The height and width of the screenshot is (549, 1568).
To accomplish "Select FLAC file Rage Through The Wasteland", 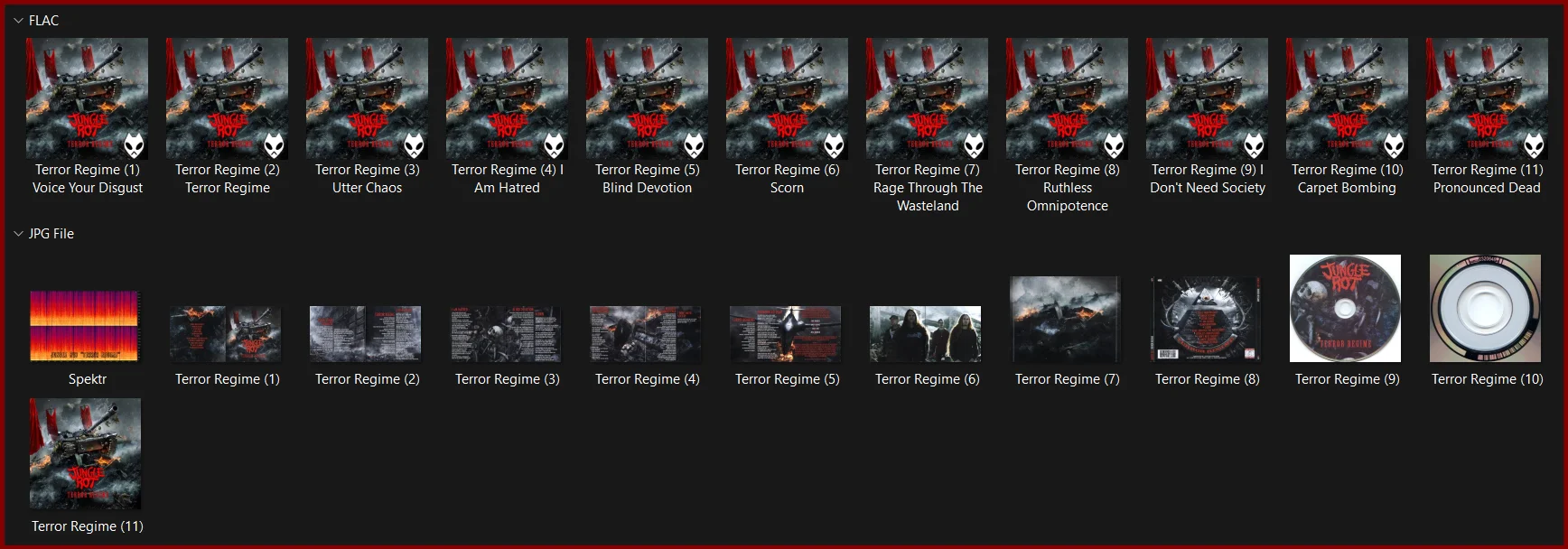I will pos(927,98).
